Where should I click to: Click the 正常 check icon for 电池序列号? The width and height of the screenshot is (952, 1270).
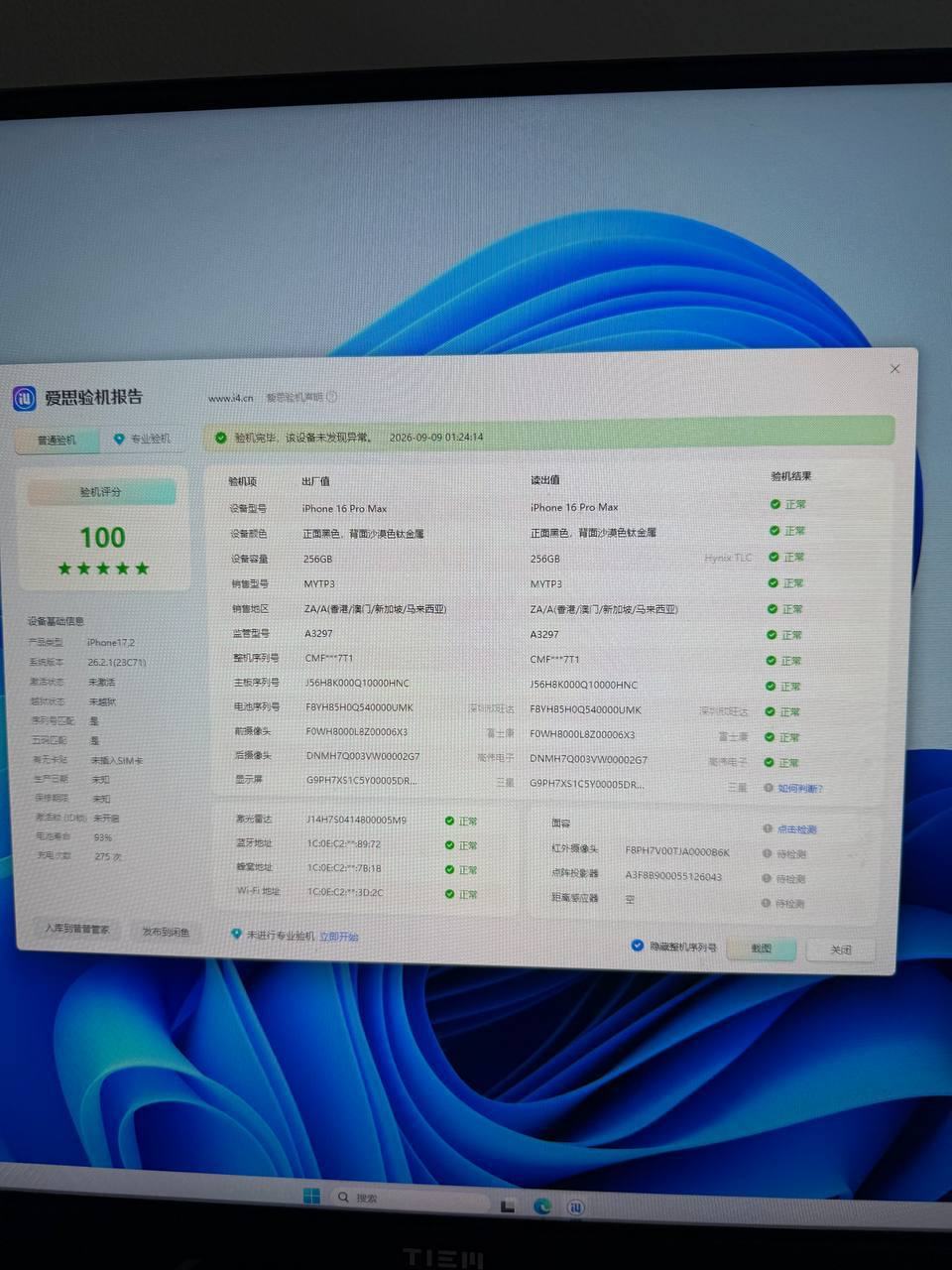(769, 711)
